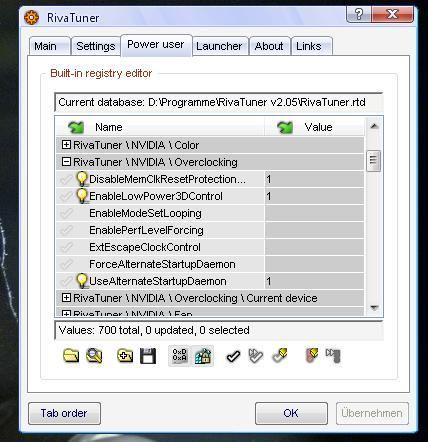Click the black checkmark apply icon
Screen dimensions: 428x442
233,356
